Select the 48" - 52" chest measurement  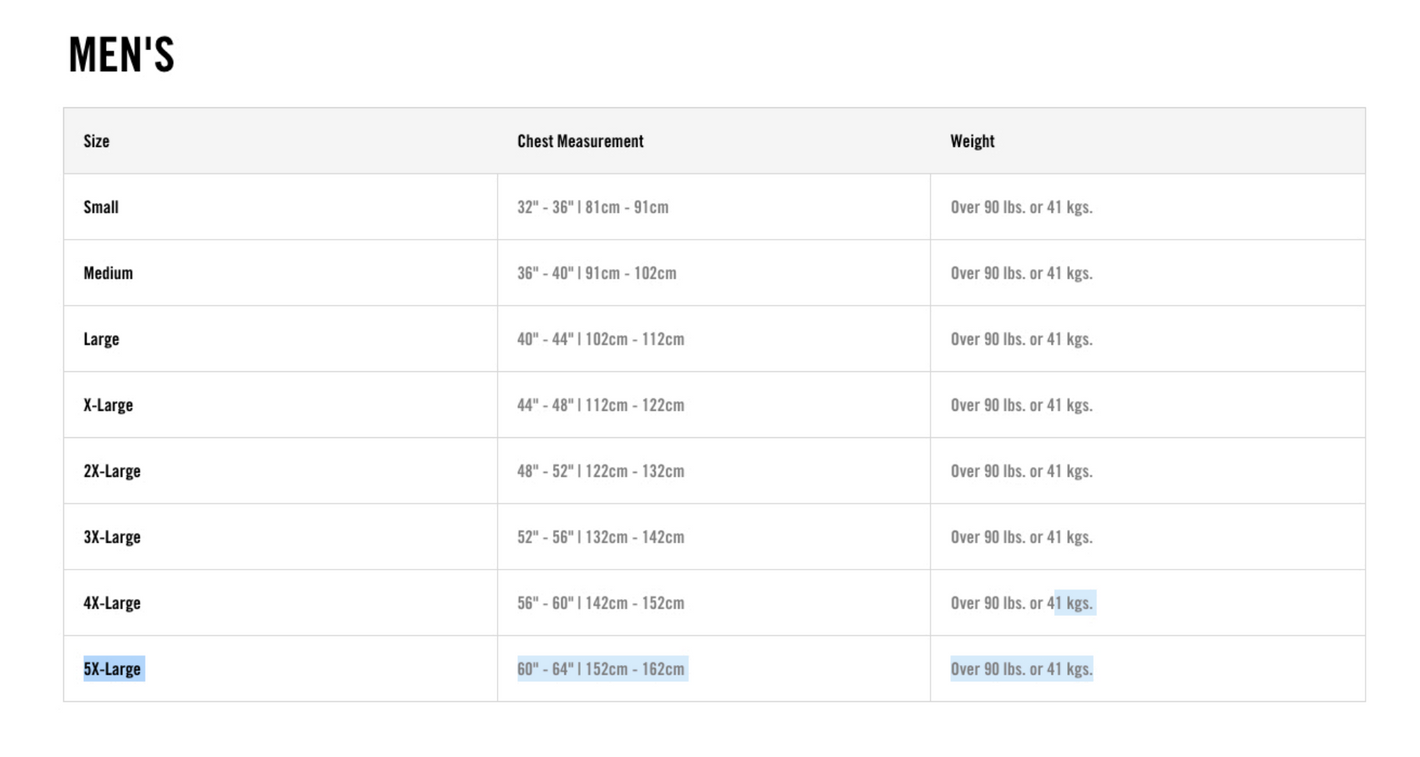[601, 471]
